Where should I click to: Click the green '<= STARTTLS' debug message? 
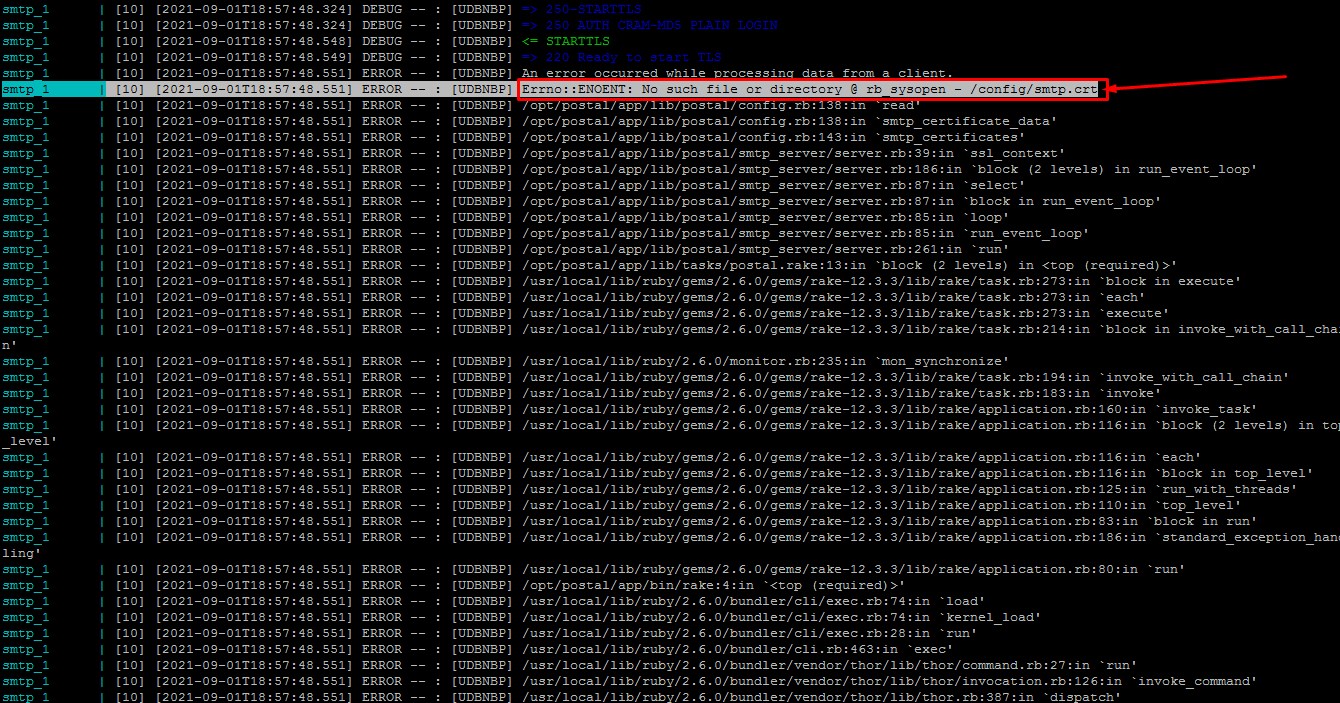click(x=567, y=41)
